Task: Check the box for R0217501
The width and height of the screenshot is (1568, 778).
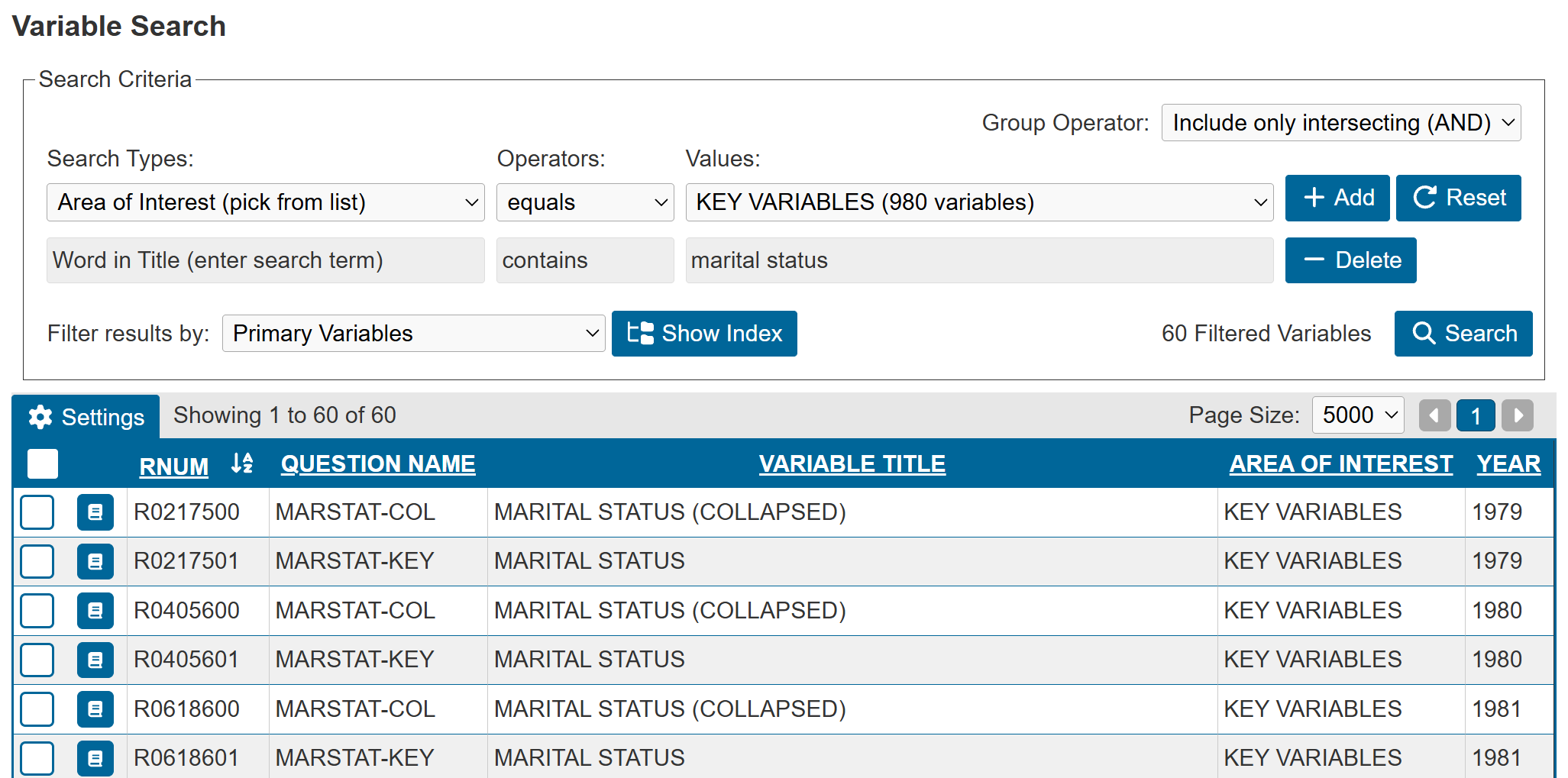Action: click(x=37, y=561)
